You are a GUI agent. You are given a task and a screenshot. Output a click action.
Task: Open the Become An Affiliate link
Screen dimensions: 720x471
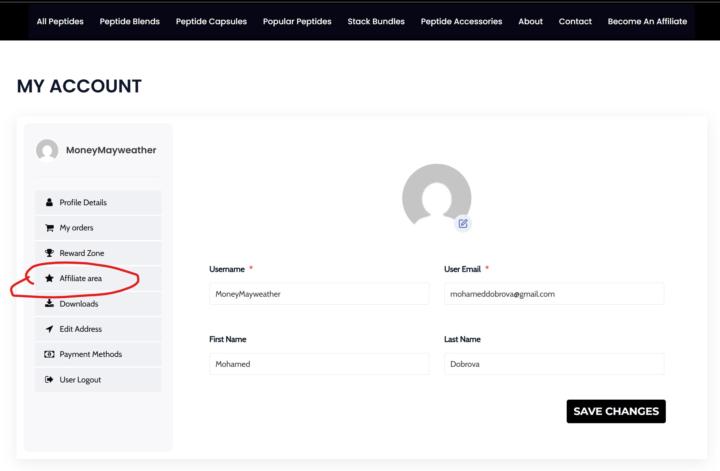point(647,22)
